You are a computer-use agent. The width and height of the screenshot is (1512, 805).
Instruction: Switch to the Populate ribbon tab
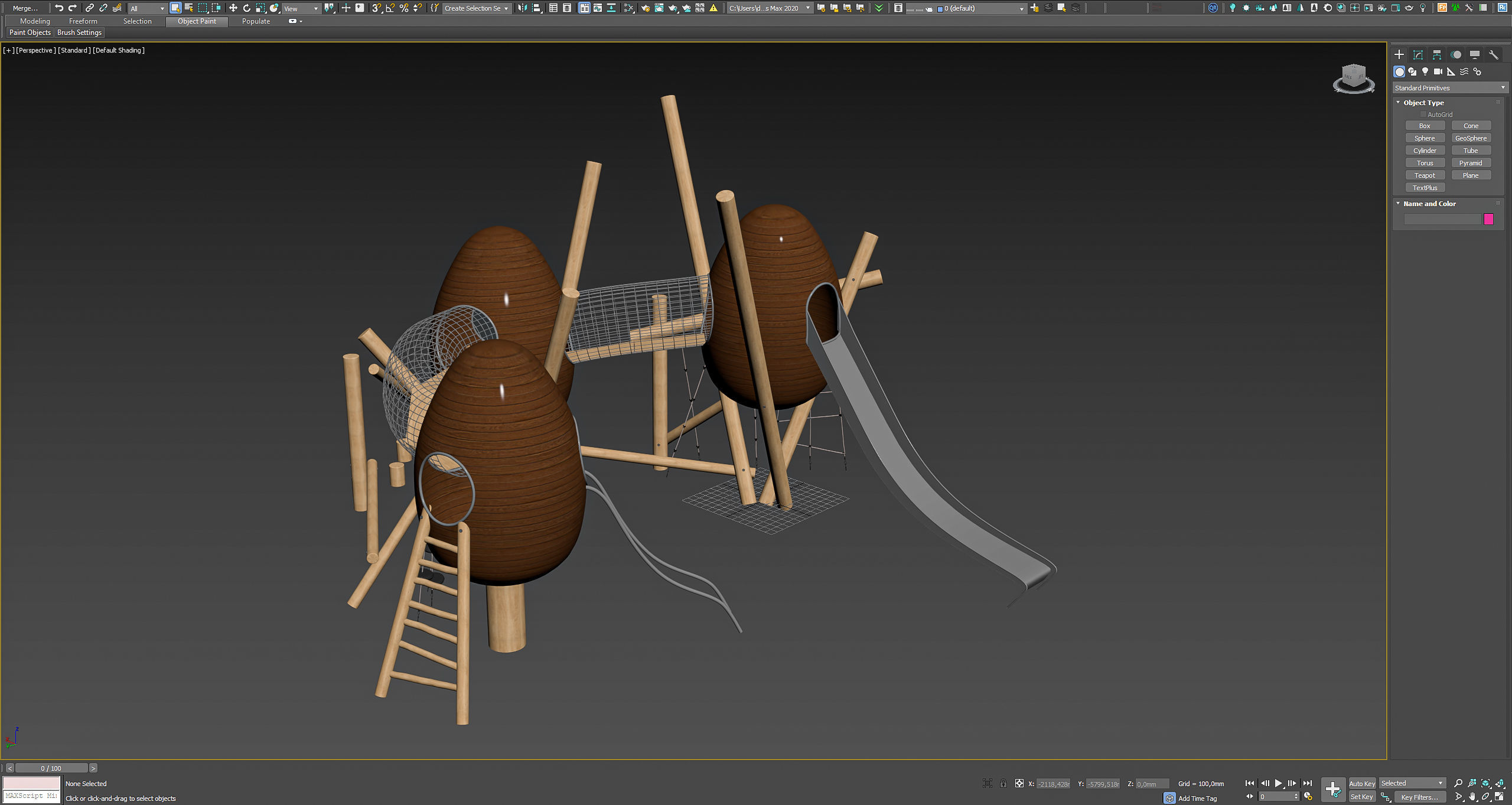[x=256, y=21]
